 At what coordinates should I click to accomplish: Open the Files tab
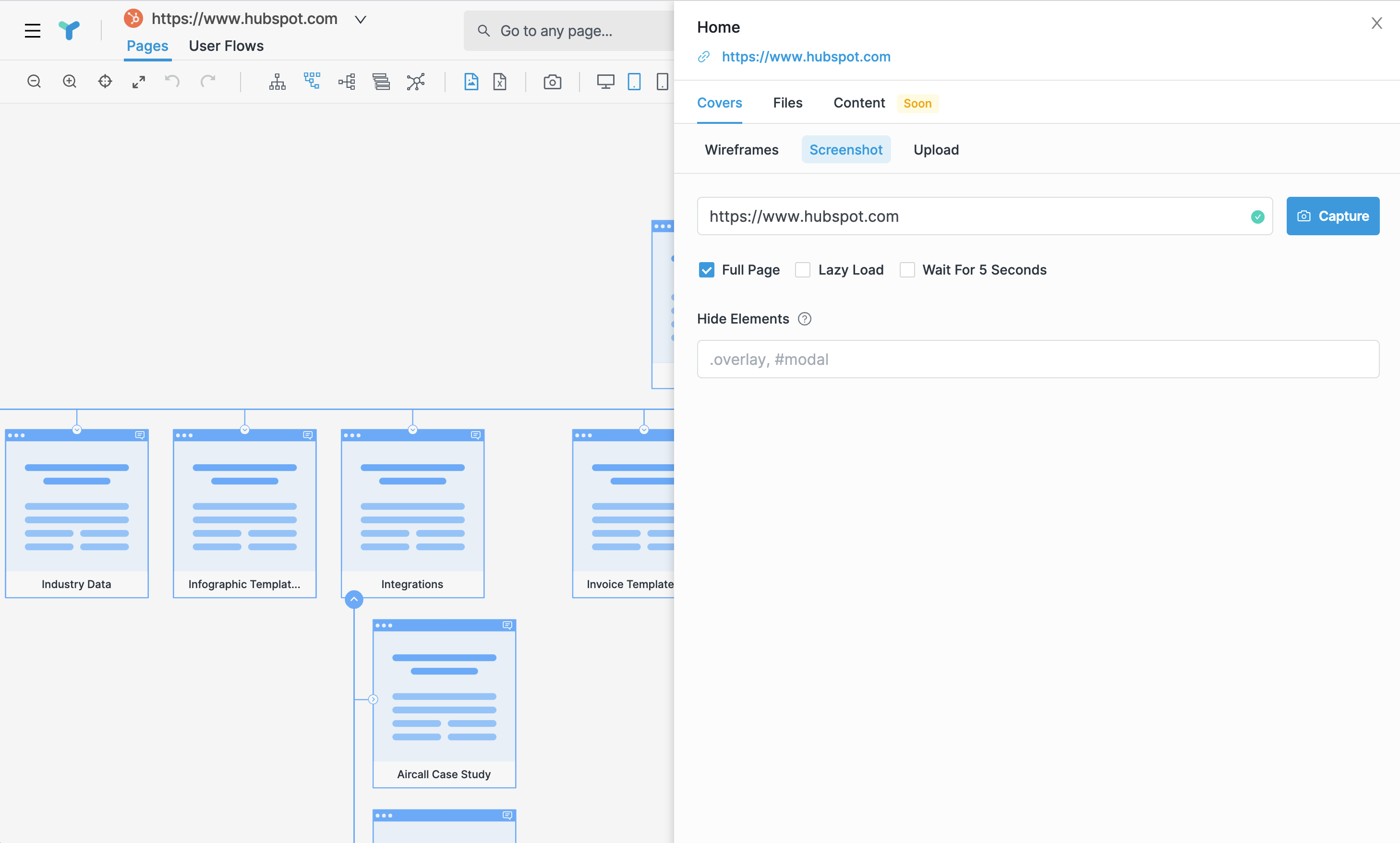click(788, 103)
